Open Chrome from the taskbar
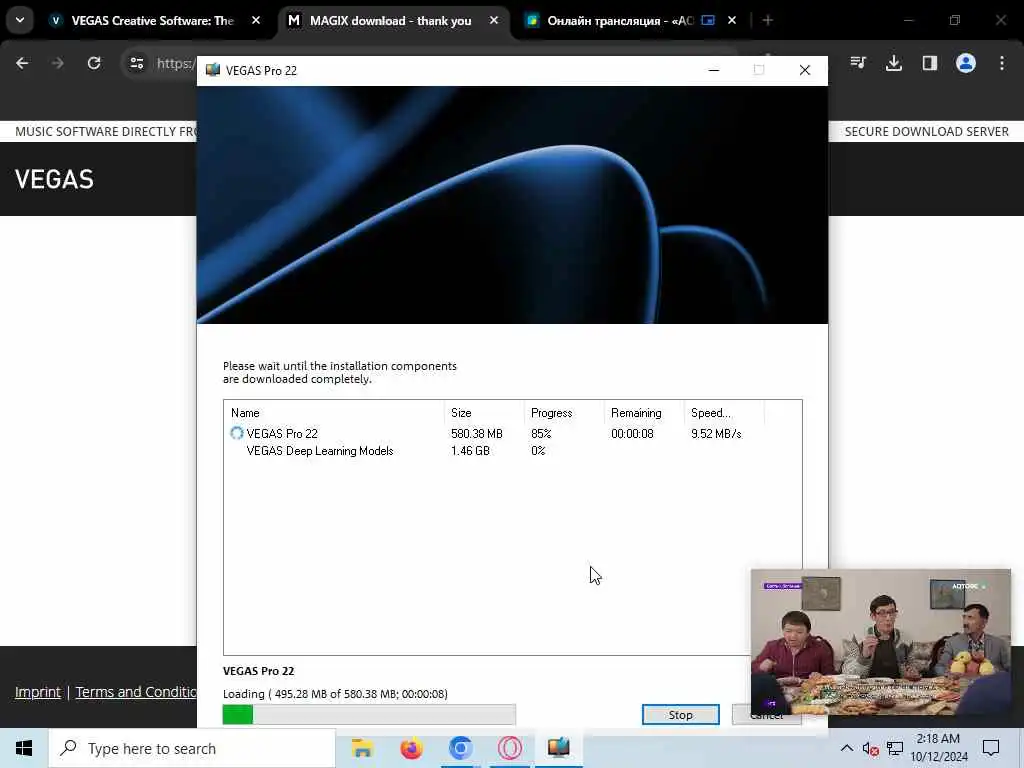The width and height of the screenshot is (1024, 768). tap(460, 748)
